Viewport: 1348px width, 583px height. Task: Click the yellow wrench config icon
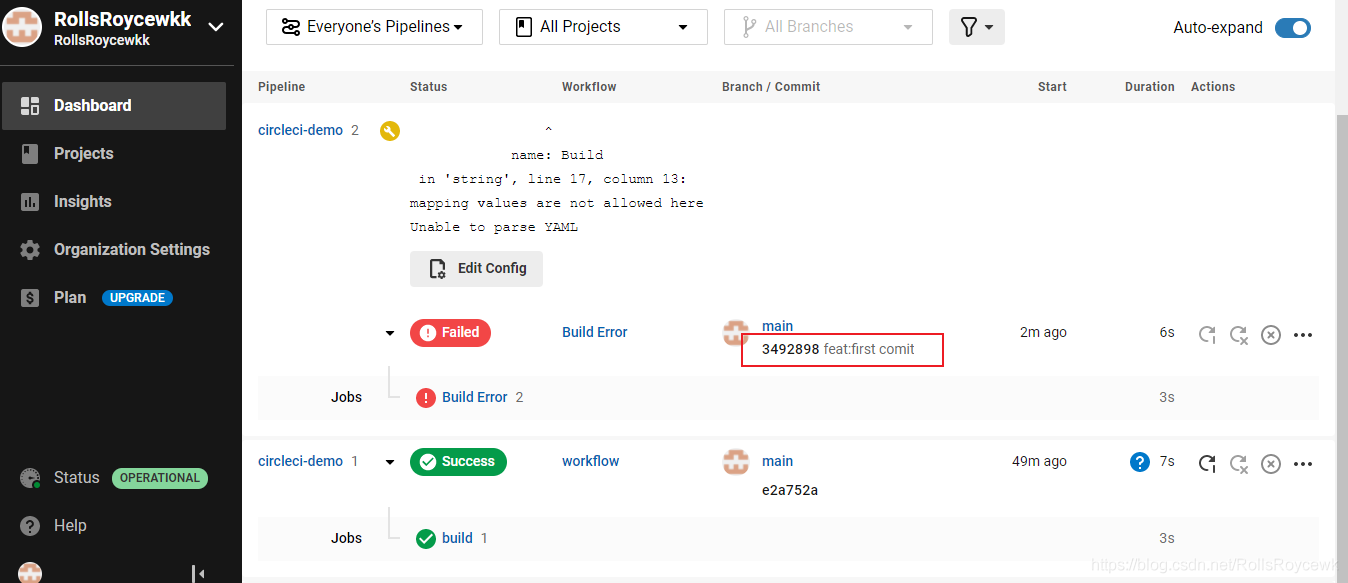pyautogui.click(x=390, y=131)
